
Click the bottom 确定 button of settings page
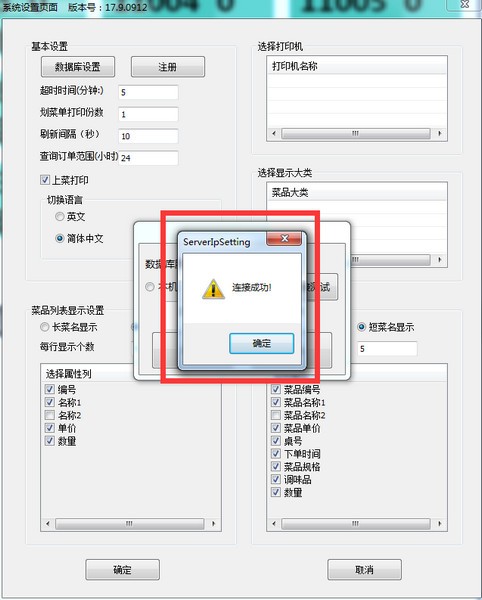122,570
